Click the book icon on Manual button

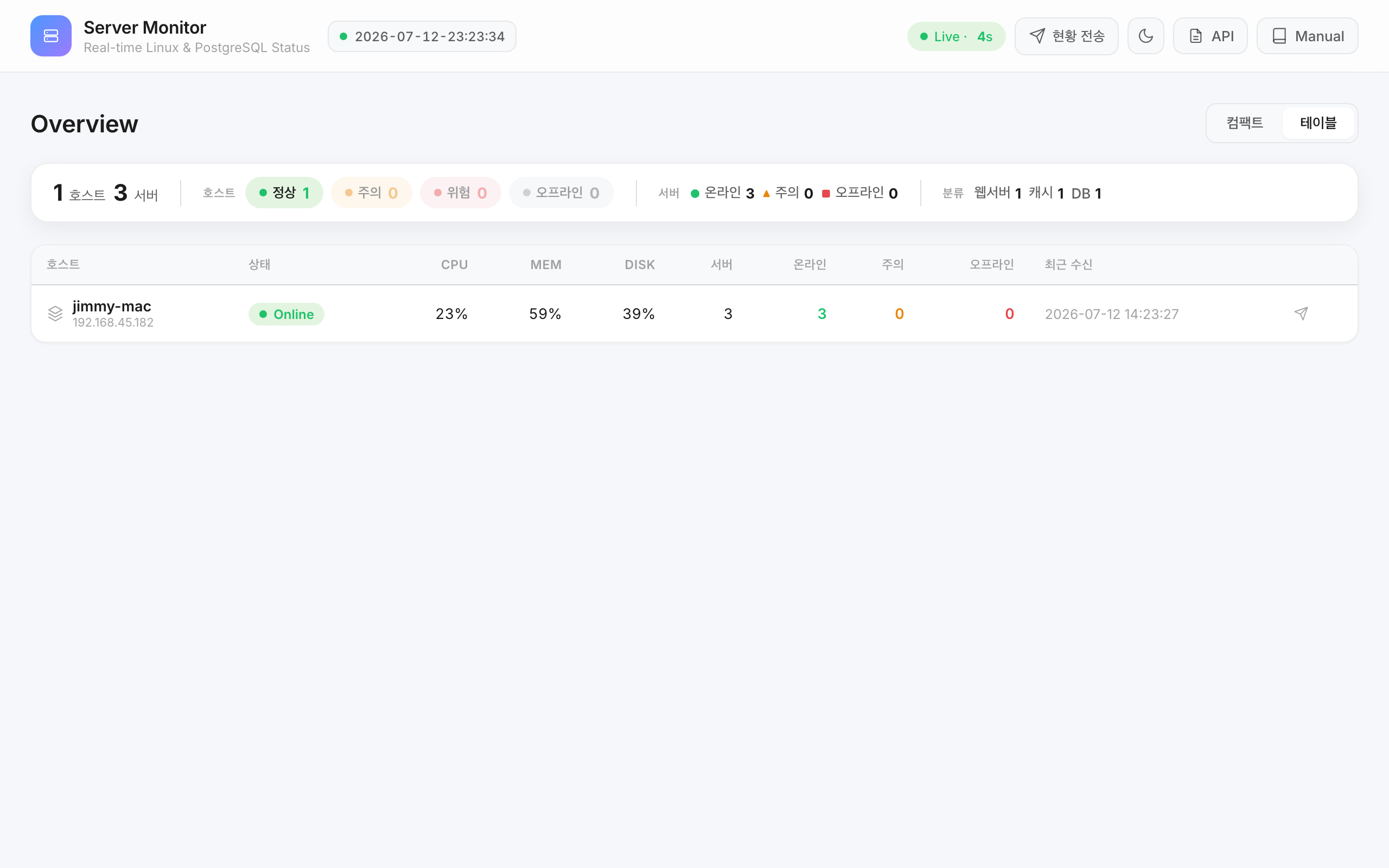point(1279,36)
